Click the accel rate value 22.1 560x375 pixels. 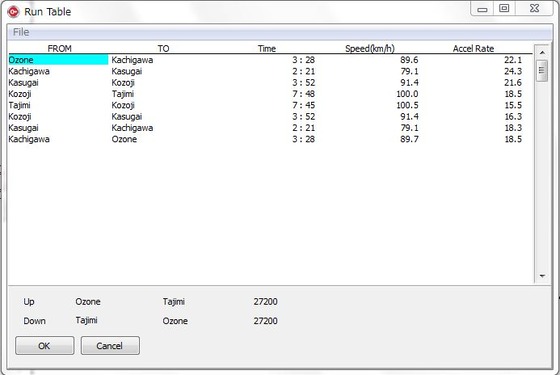coord(513,60)
